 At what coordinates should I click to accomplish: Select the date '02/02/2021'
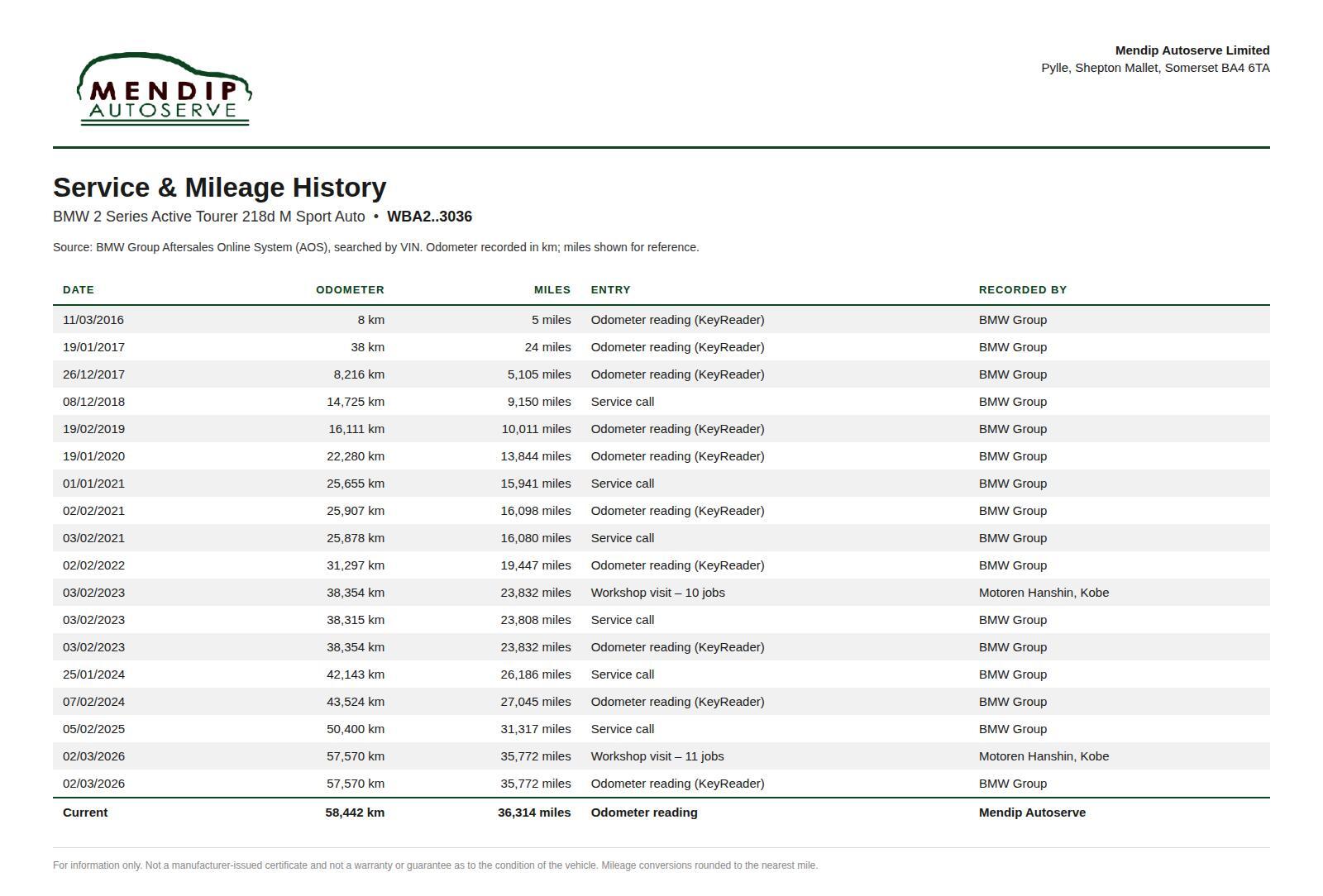93,511
